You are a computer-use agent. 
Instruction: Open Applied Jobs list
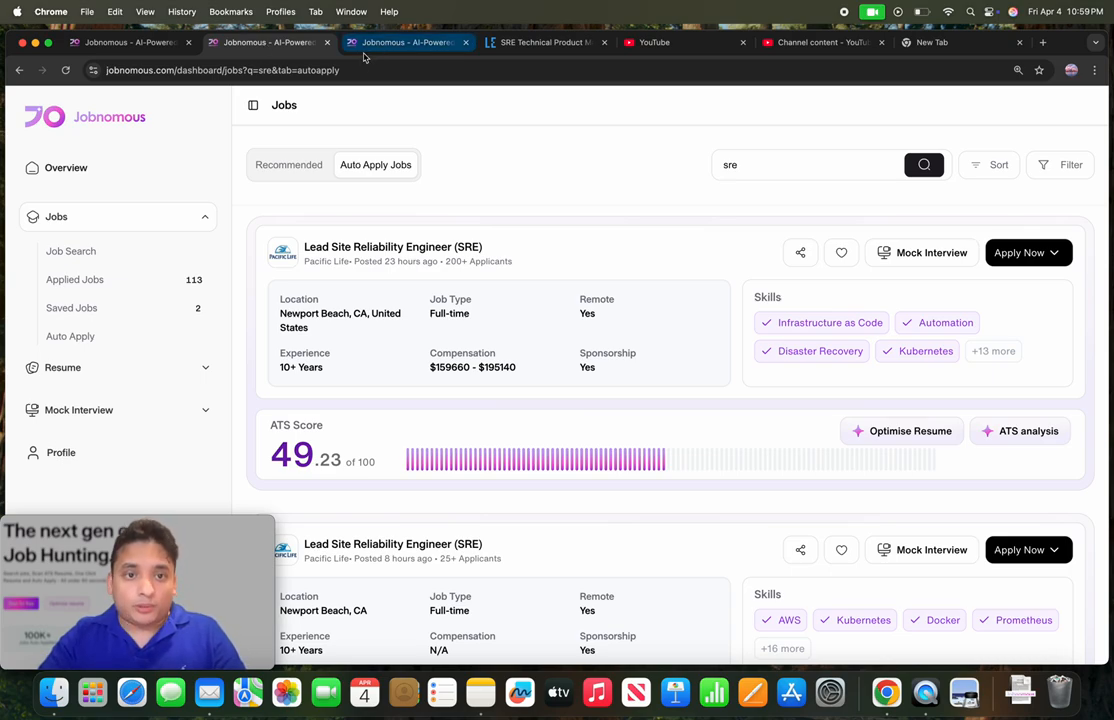pyautogui.click(x=75, y=279)
